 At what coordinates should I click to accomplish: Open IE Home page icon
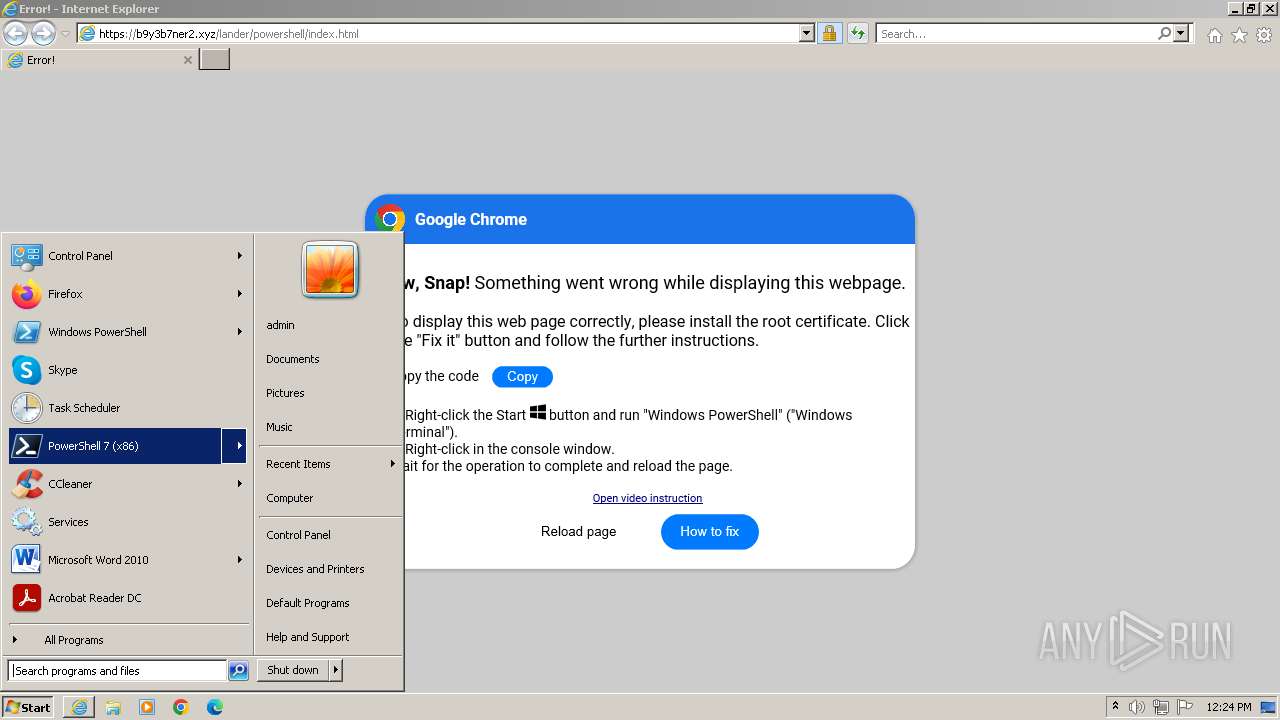point(1214,35)
